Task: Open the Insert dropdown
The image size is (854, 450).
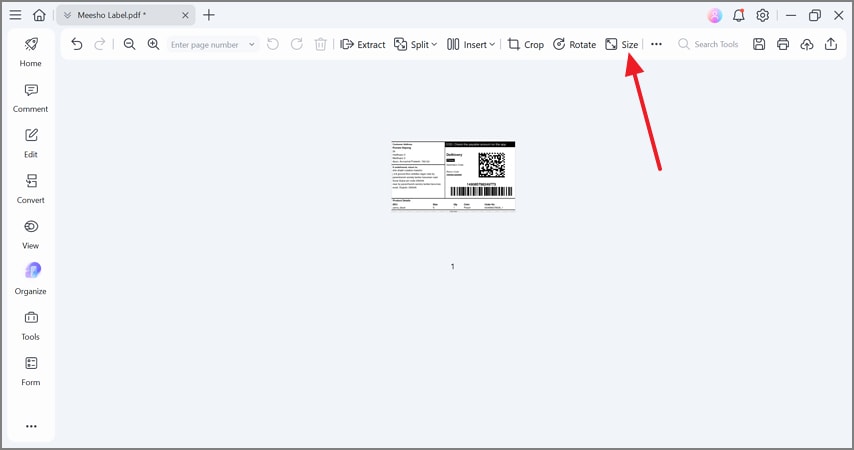Action: (471, 44)
